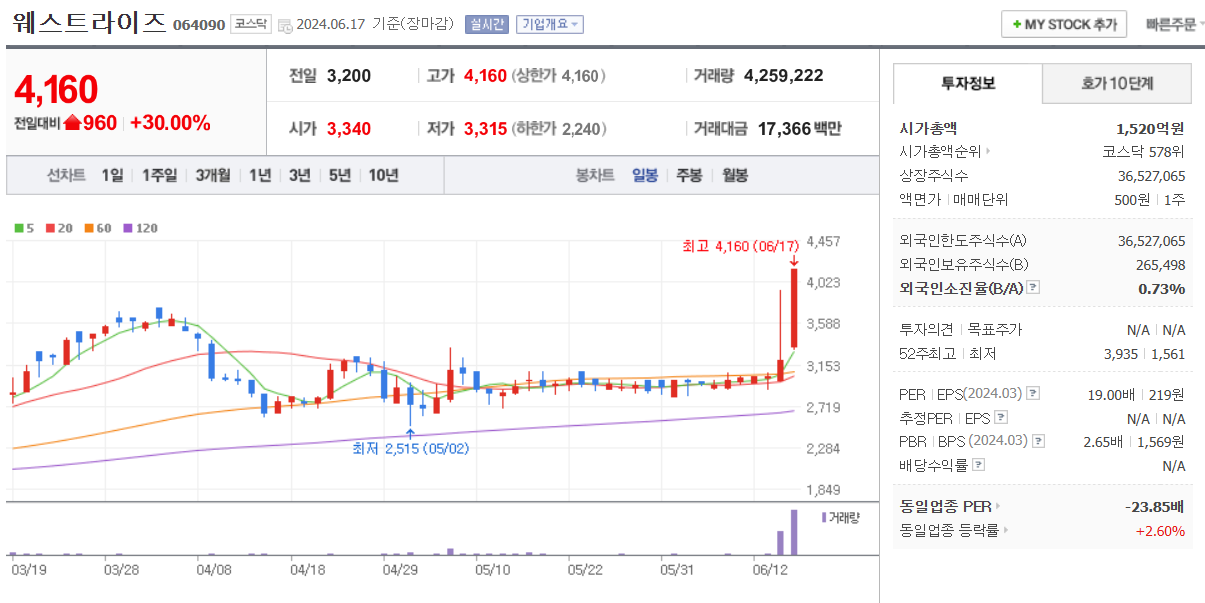The image size is (1205, 603).
Task: Open help icon next to 외국인소진율(B/A)
Action: click(x=1033, y=288)
